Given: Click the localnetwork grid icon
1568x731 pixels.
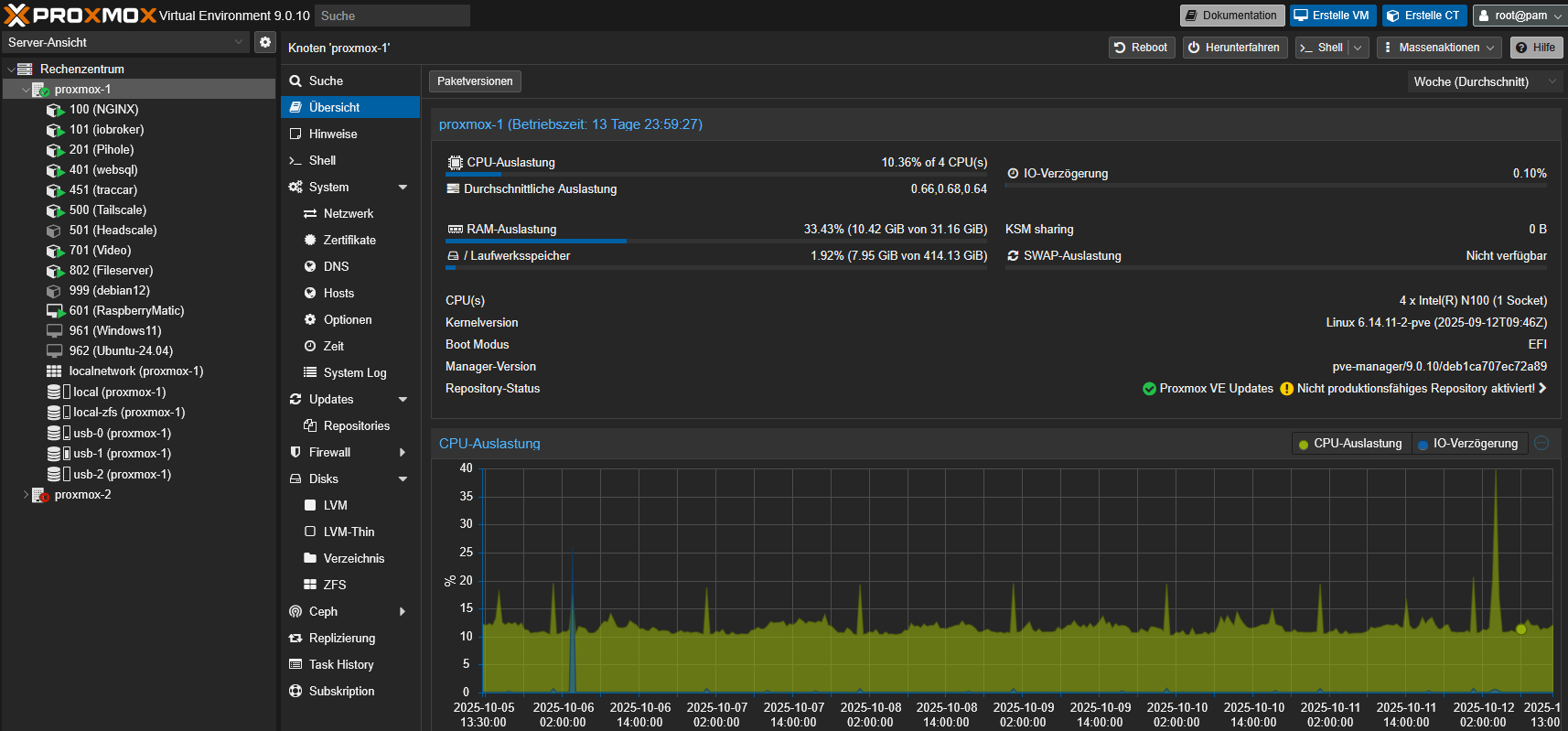Looking at the screenshot, I should 55,371.
